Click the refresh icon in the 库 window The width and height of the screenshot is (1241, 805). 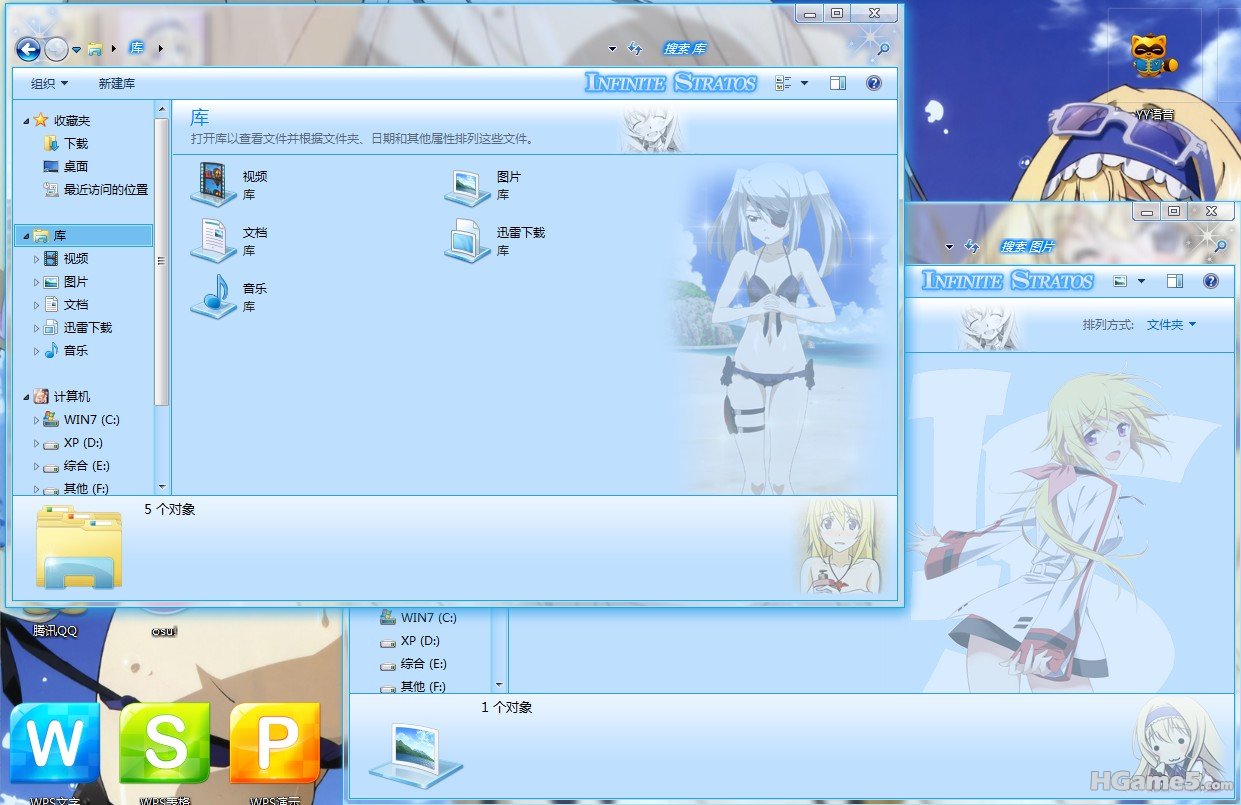tap(634, 48)
